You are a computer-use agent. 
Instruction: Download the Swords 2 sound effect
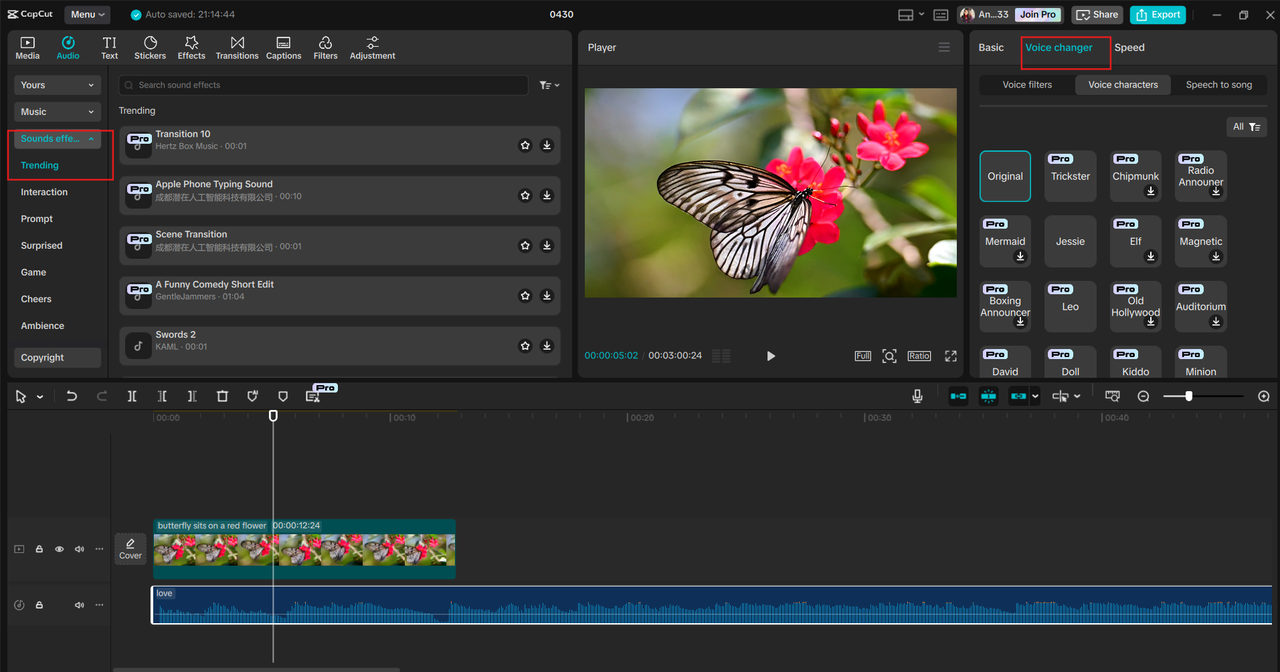pyautogui.click(x=547, y=346)
